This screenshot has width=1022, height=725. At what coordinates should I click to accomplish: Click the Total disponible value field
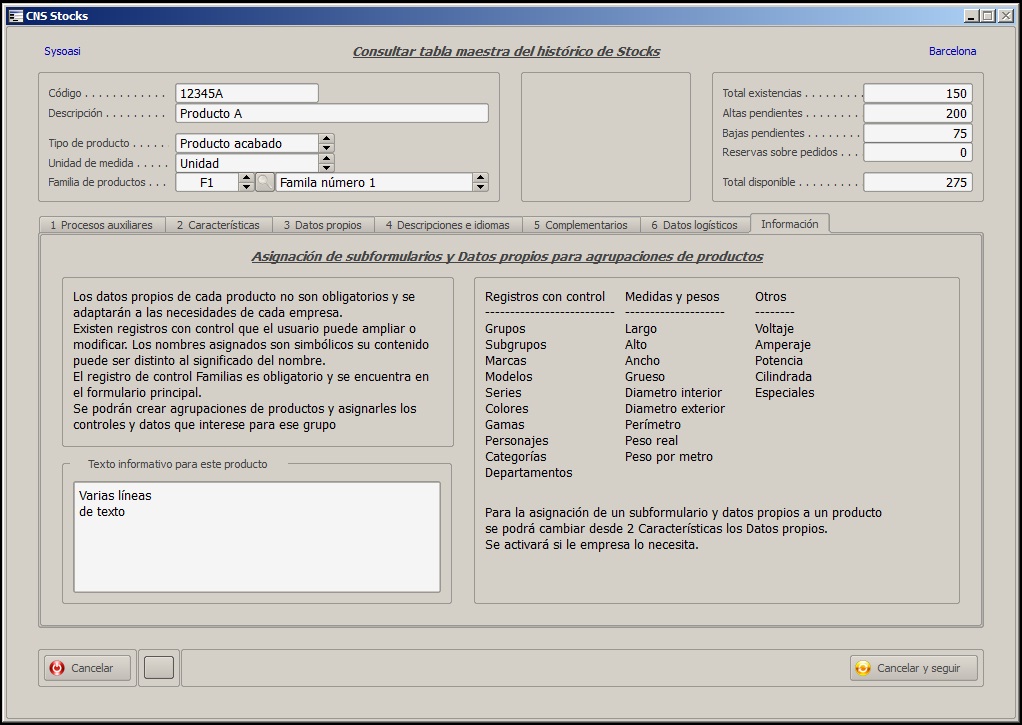click(918, 183)
